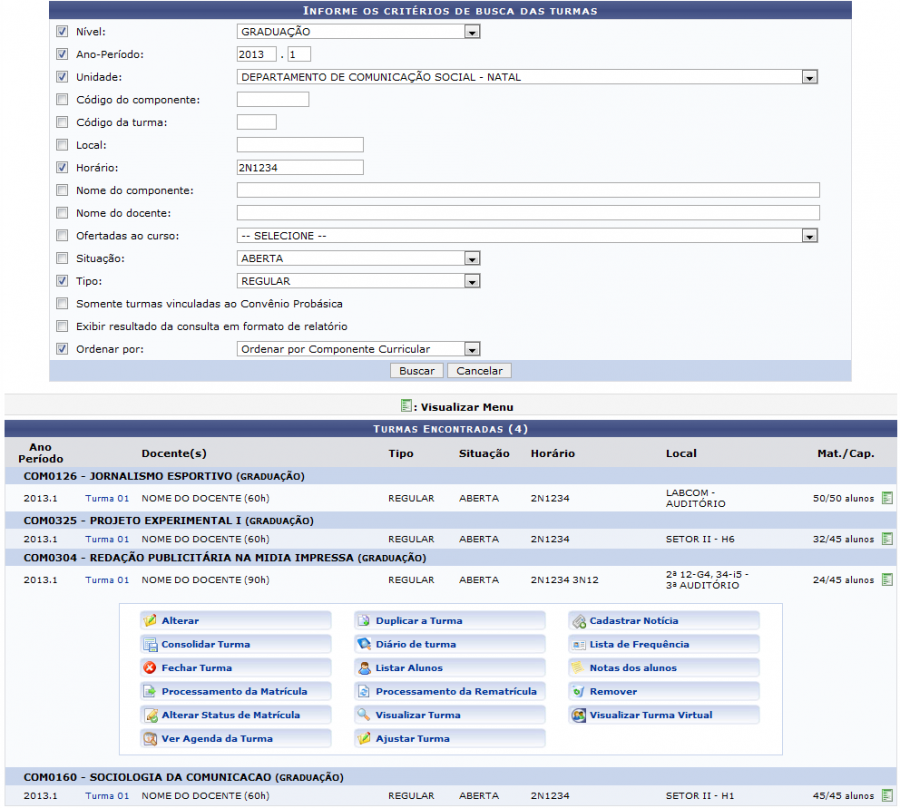Click the Notas dos alunos star icon

(x=578, y=668)
